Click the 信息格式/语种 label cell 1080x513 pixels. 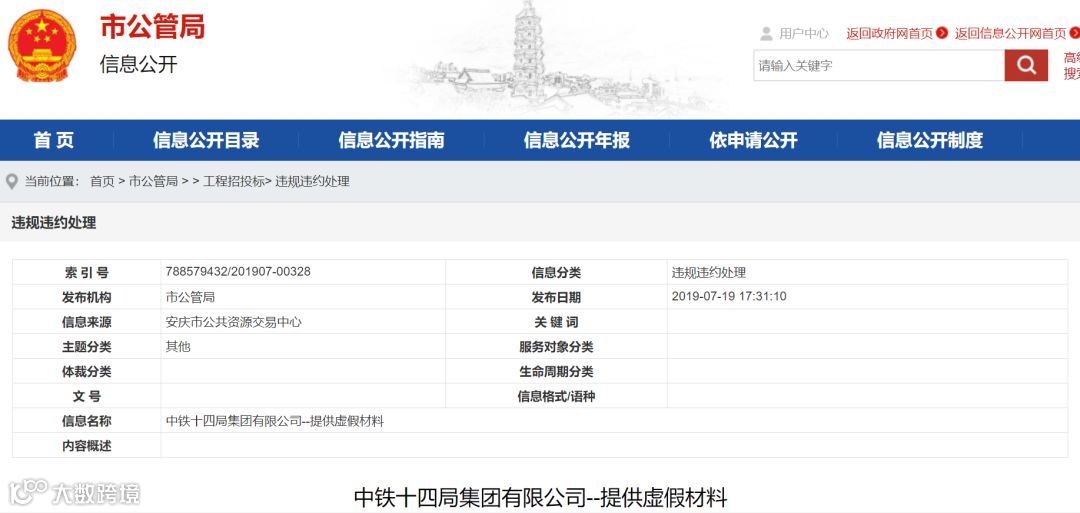click(557, 397)
